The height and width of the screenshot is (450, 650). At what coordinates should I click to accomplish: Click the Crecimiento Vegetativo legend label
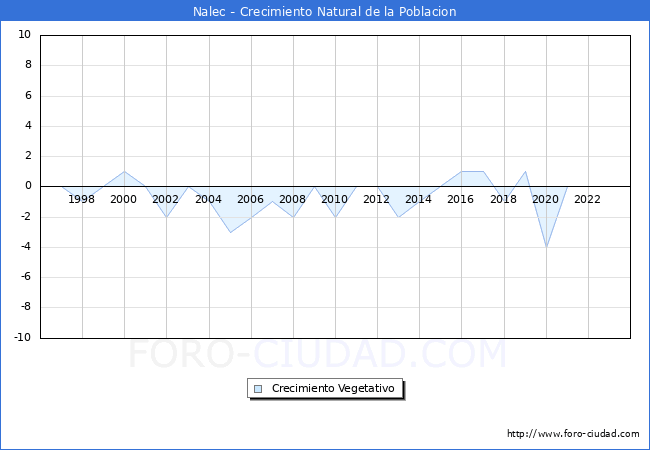[x=333, y=388]
